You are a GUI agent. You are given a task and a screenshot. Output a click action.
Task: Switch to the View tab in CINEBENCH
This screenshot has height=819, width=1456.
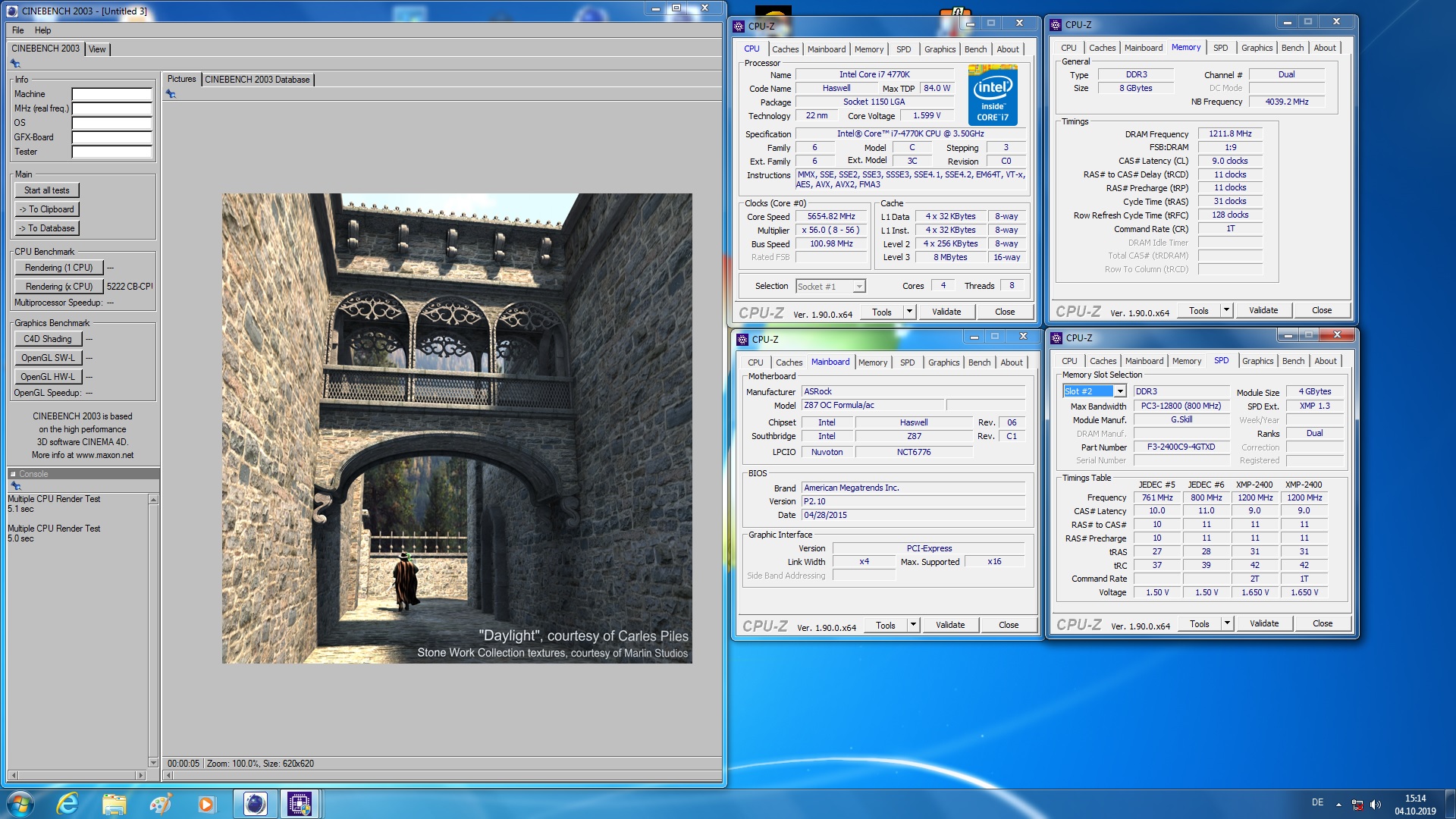coord(97,49)
